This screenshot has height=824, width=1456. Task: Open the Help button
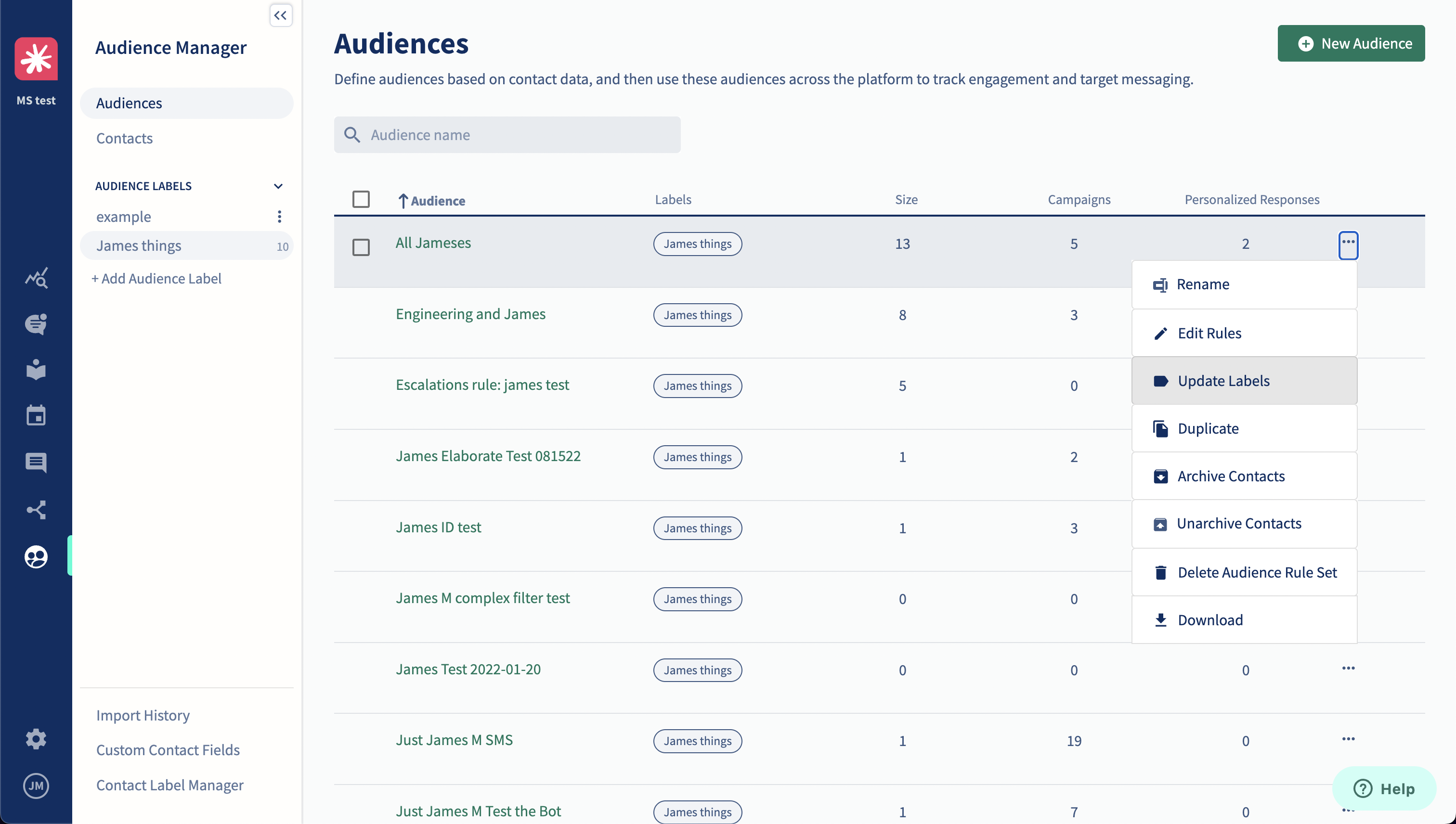click(1384, 788)
